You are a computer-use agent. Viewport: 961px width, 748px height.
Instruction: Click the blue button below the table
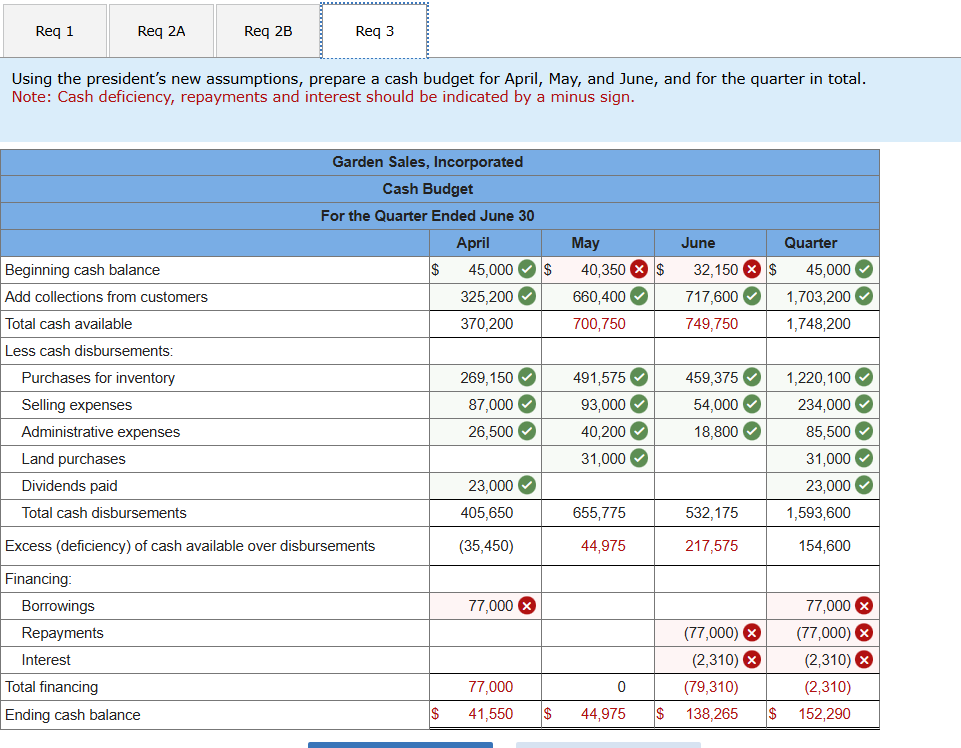pyautogui.click(x=400, y=745)
